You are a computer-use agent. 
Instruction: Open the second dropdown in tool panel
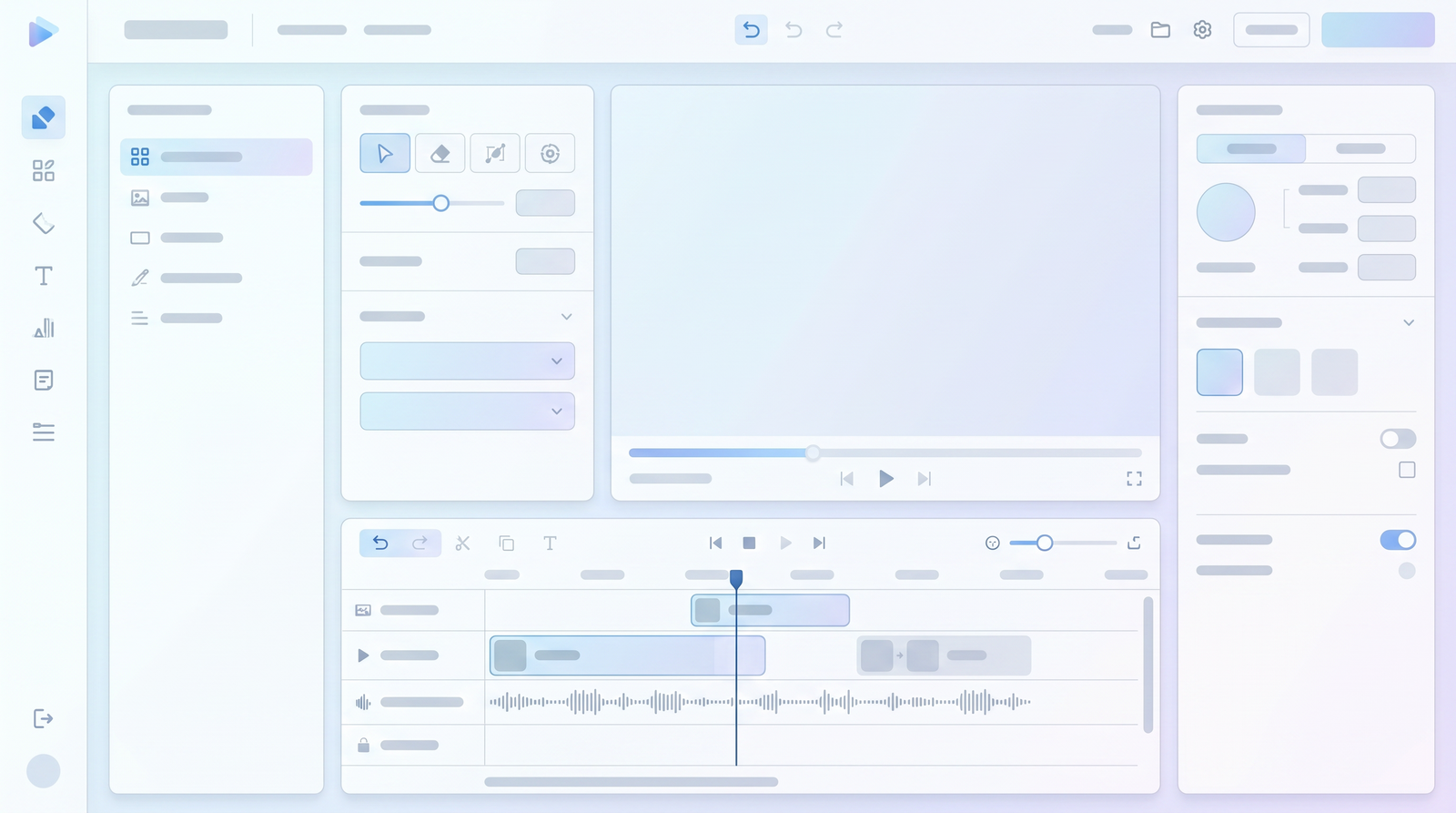coord(467,411)
